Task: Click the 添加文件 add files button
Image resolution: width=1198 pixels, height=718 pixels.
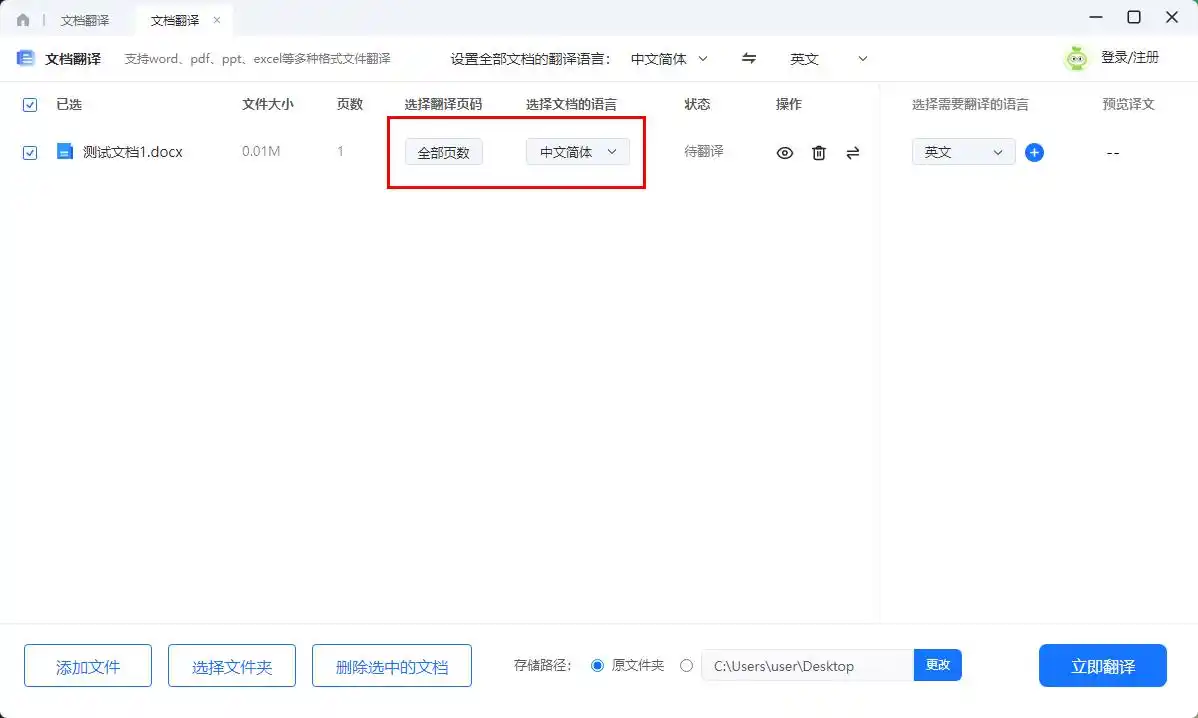Action: tap(87, 665)
